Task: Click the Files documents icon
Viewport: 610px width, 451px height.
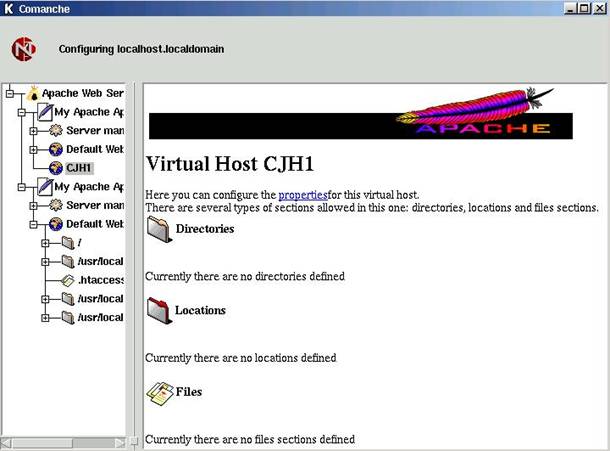Action: 160,393
